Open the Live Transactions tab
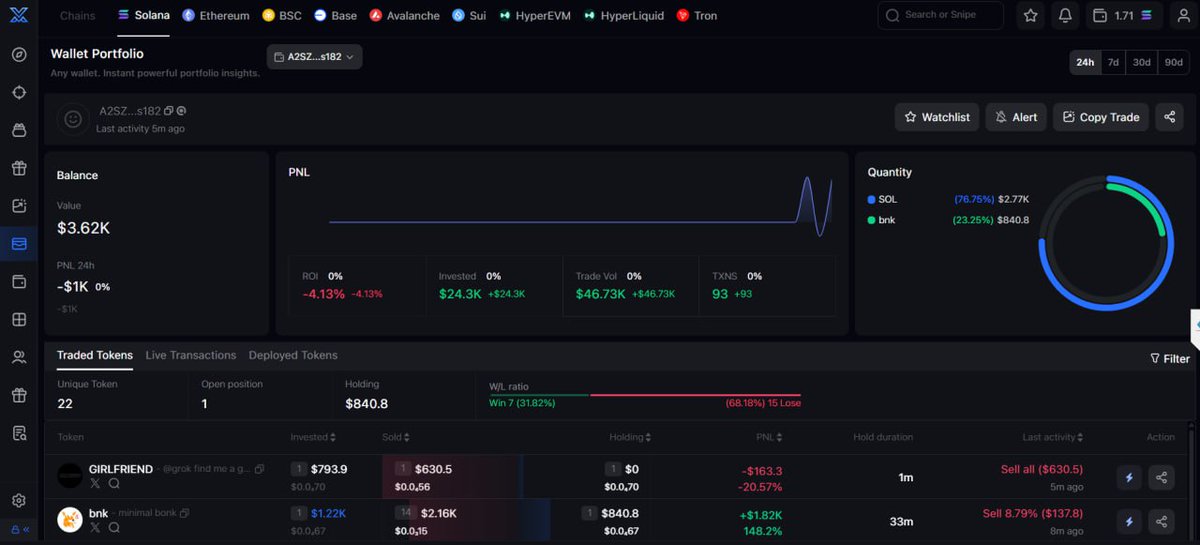This screenshot has width=1200, height=545. (191, 355)
